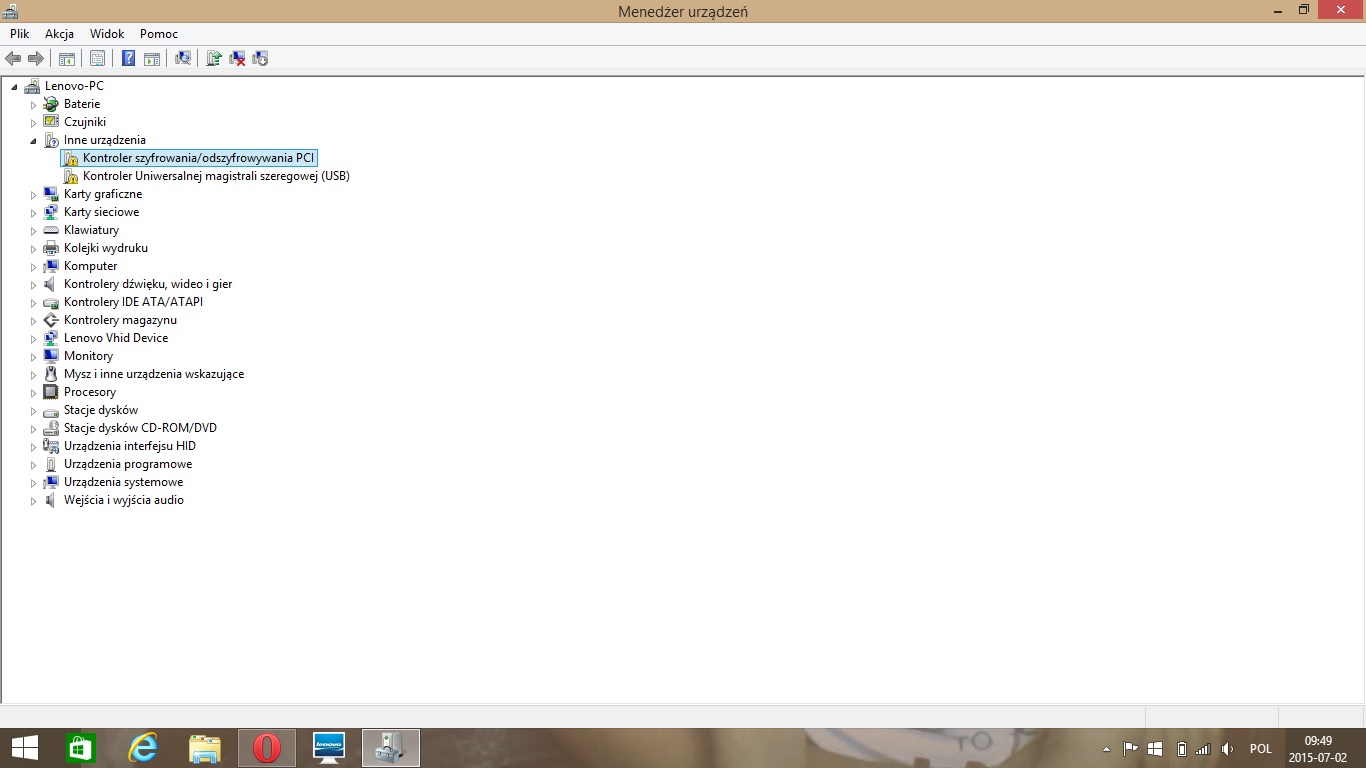Toggle the console tree show/hide icon
The image size is (1366, 768).
point(66,58)
